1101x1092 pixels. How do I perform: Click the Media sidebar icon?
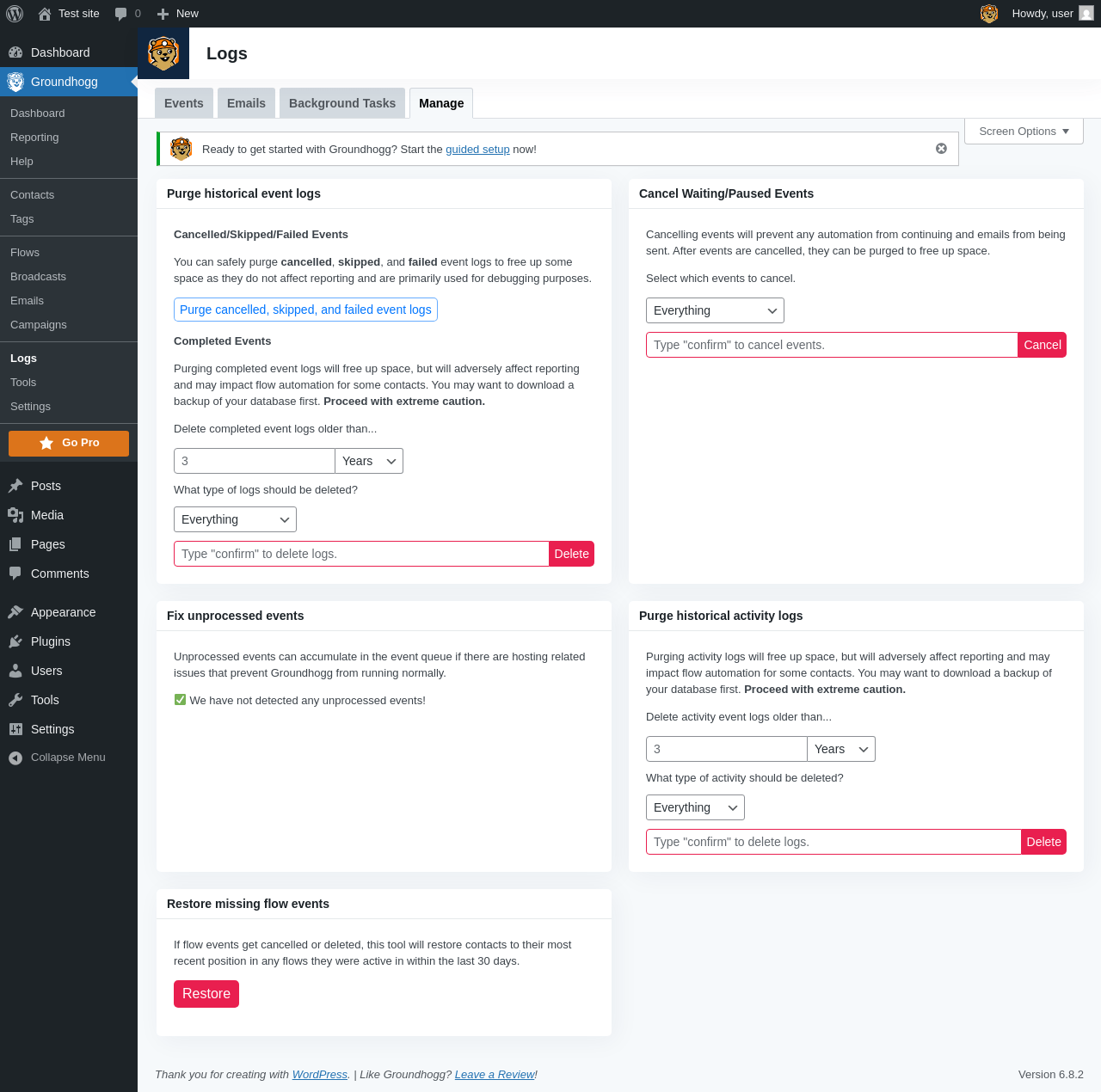point(15,515)
